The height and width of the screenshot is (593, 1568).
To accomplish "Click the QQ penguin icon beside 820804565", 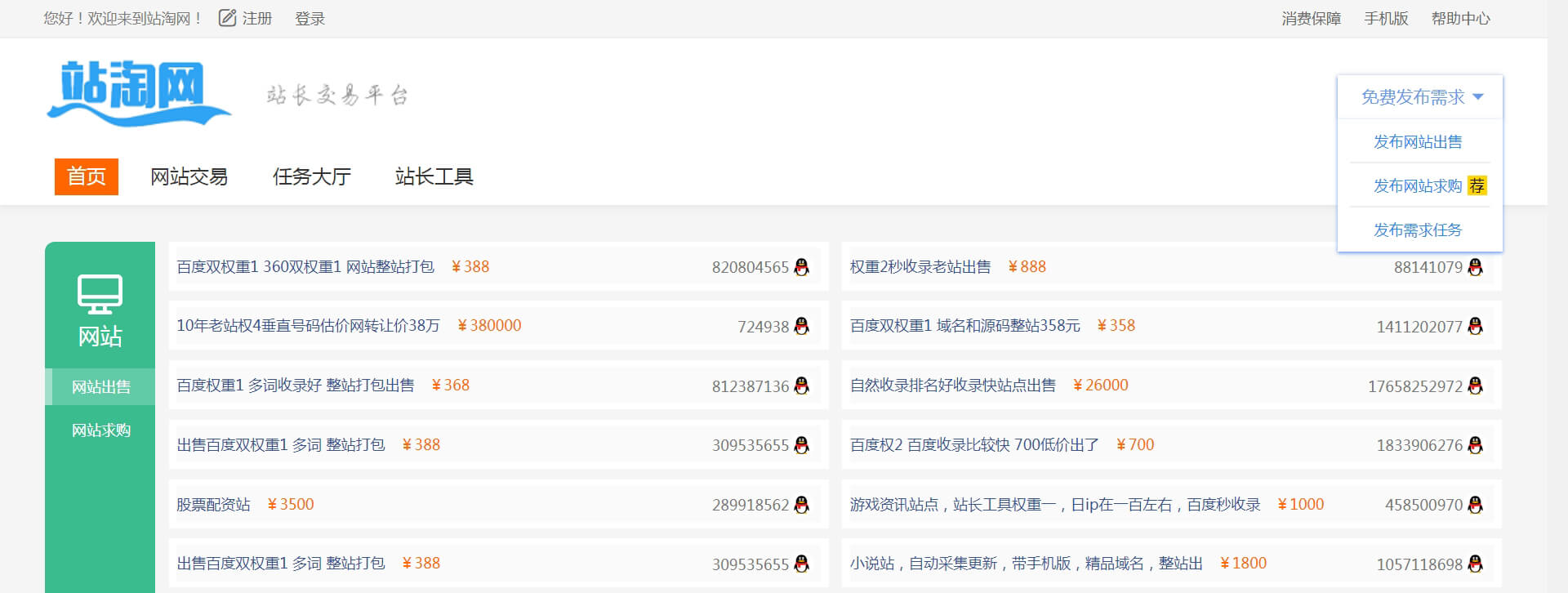I will (801, 267).
